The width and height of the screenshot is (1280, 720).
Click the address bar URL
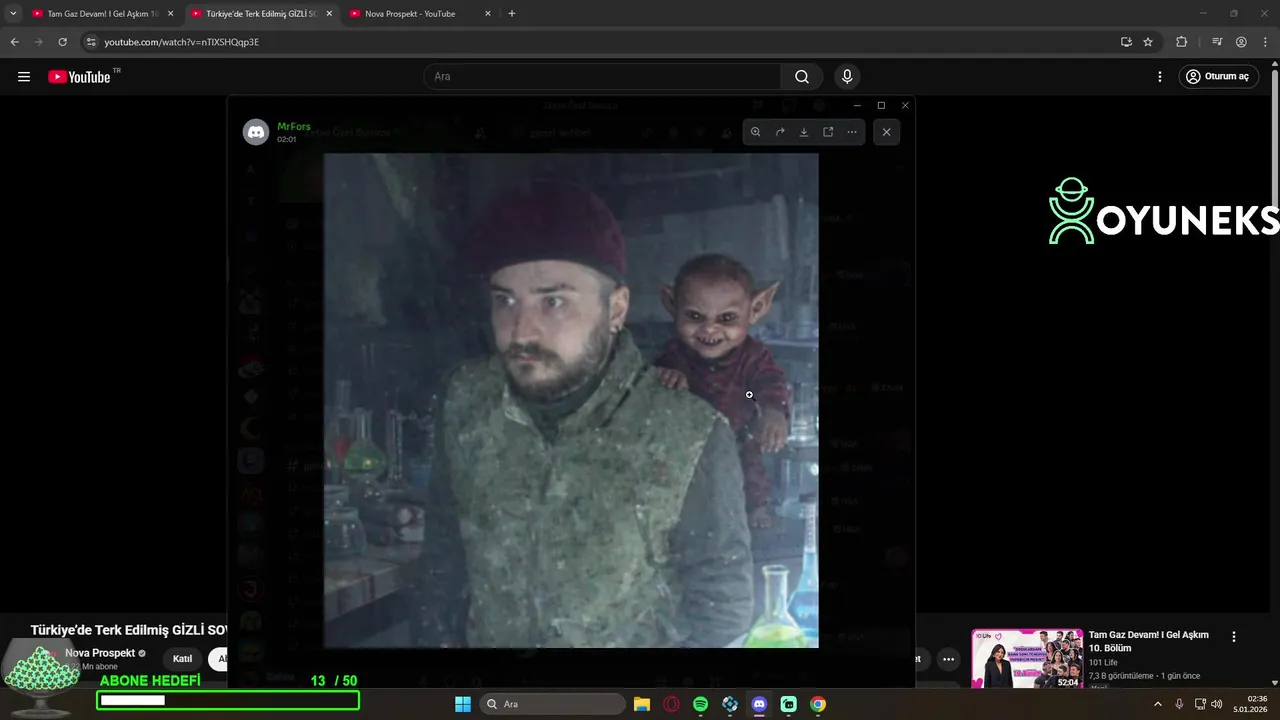click(182, 42)
